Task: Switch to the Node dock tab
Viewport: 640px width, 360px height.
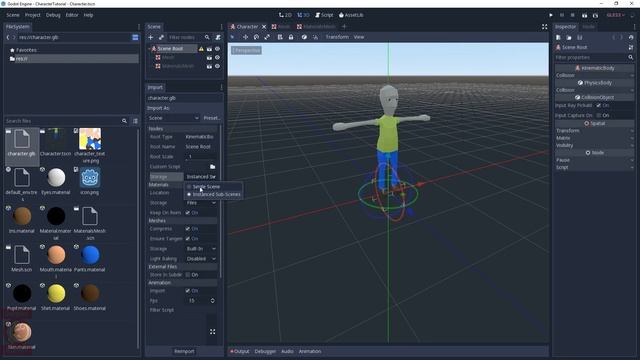Action: pos(588,27)
